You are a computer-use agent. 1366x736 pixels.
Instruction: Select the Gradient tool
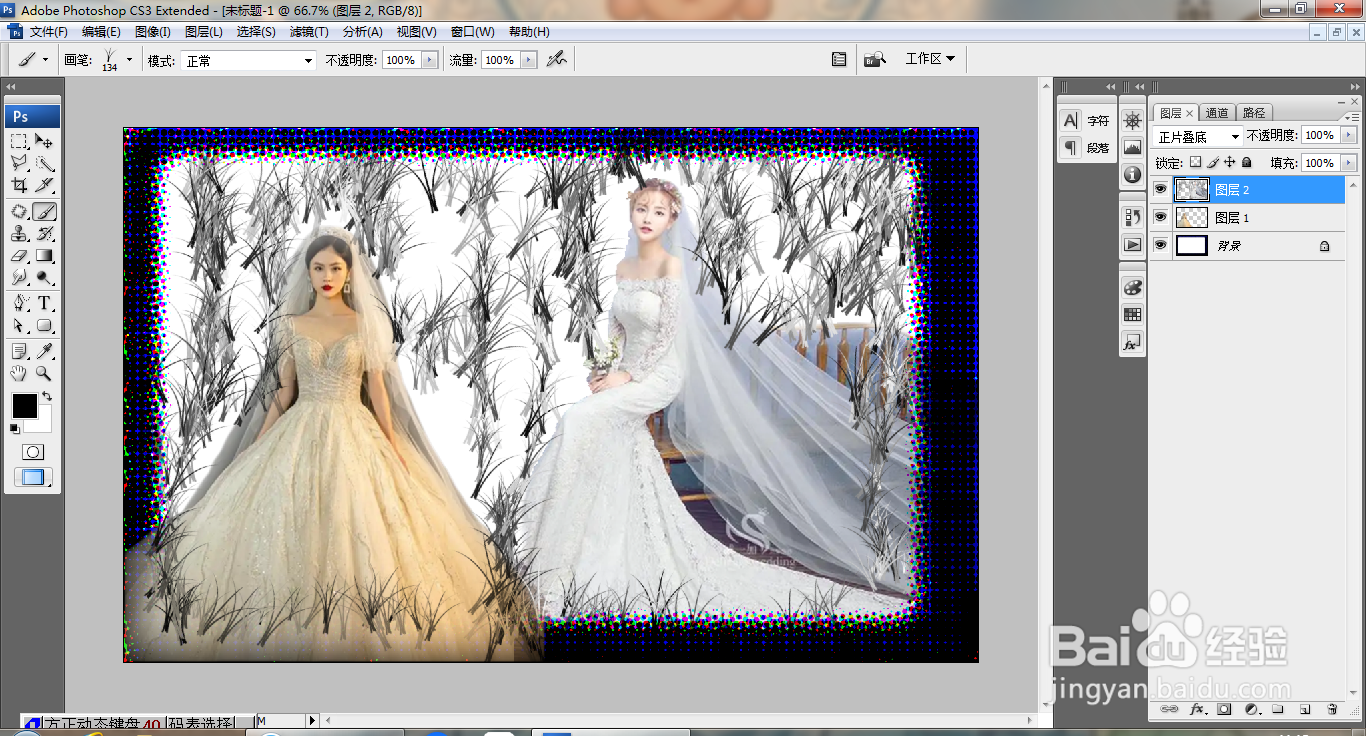44,256
